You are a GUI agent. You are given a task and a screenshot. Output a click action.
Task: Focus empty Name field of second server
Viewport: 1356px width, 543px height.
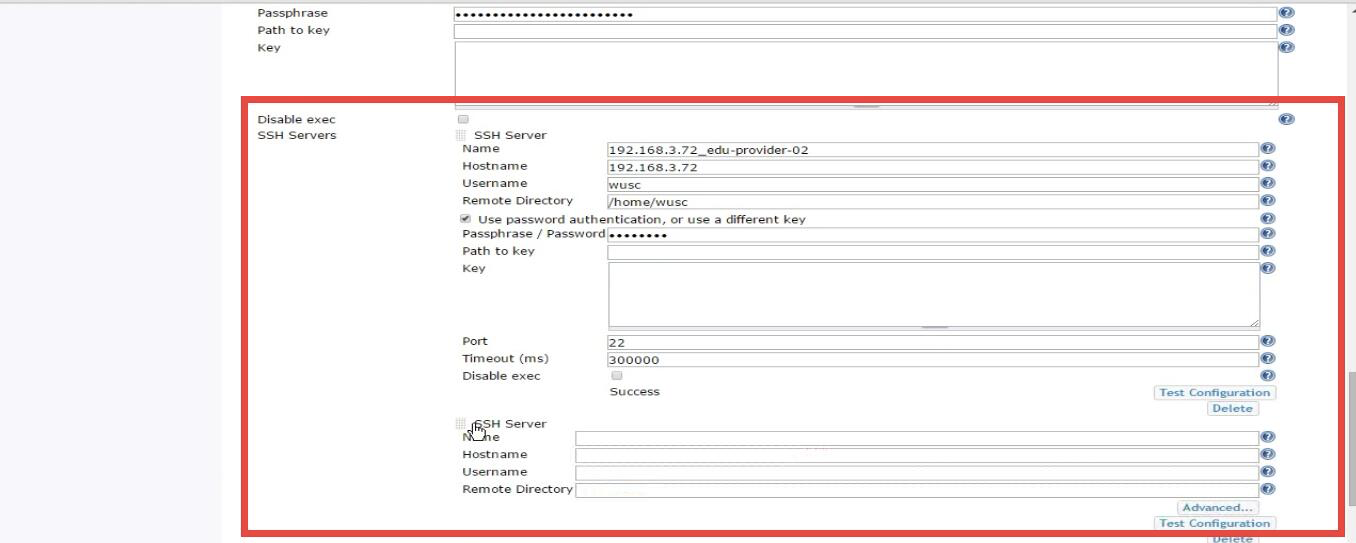pos(916,438)
